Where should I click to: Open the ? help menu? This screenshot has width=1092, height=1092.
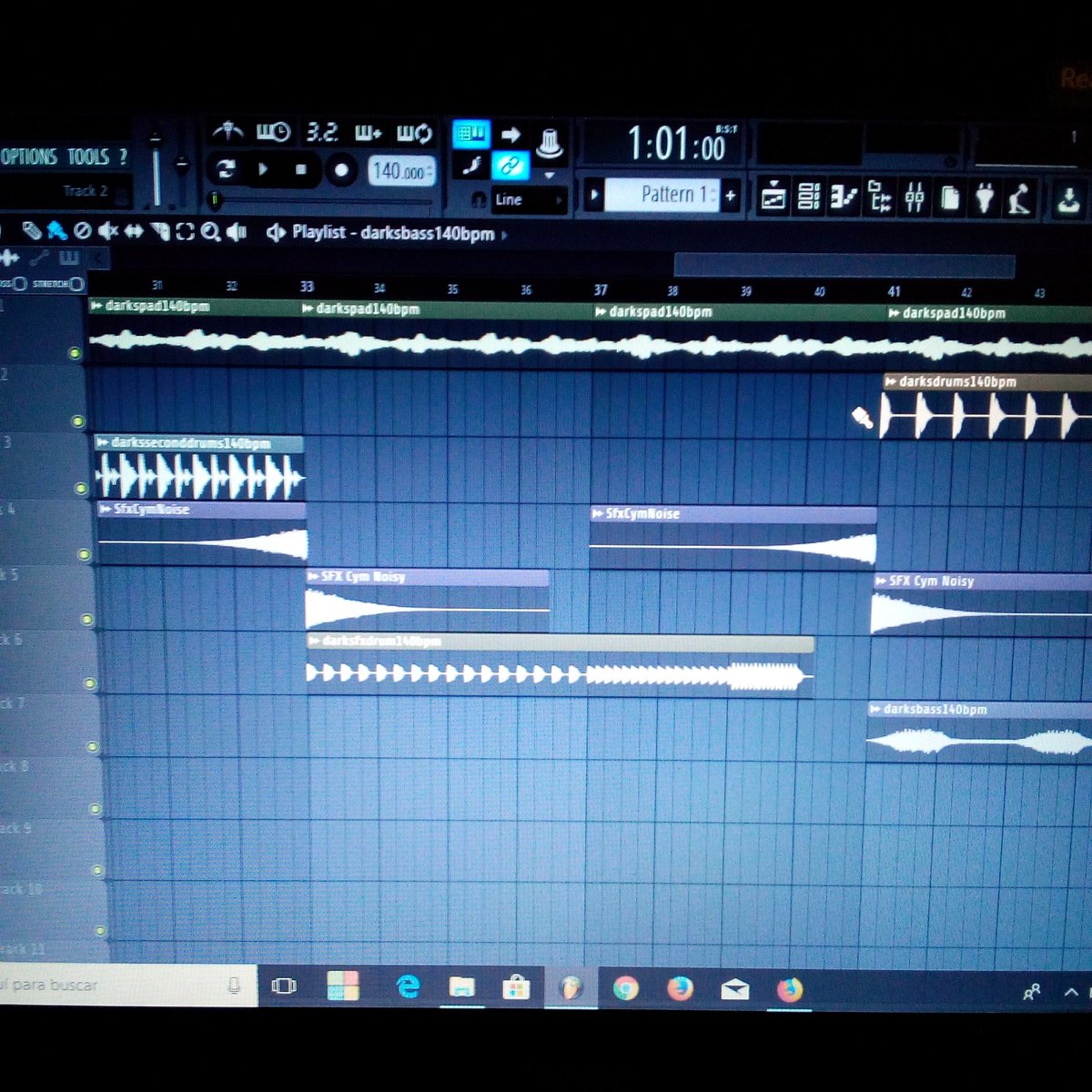pyautogui.click(x=123, y=157)
